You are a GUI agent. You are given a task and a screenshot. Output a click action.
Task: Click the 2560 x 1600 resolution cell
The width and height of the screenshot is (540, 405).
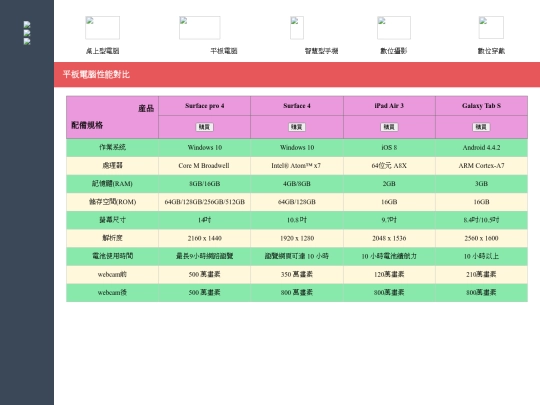click(481, 238)
